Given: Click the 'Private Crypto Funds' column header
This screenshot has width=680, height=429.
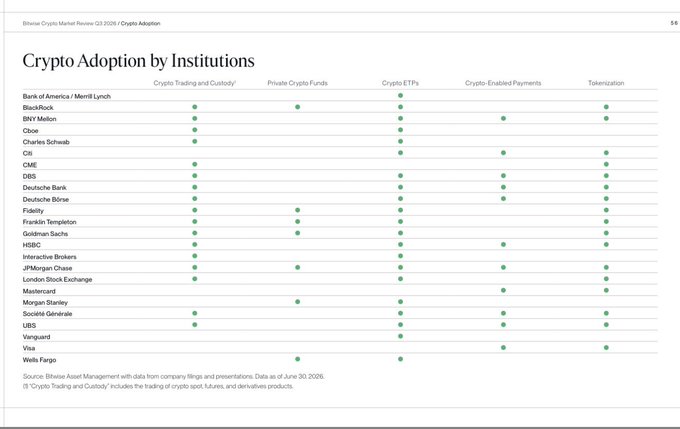Looking at the screenshot, I should (x=298, y=83).
